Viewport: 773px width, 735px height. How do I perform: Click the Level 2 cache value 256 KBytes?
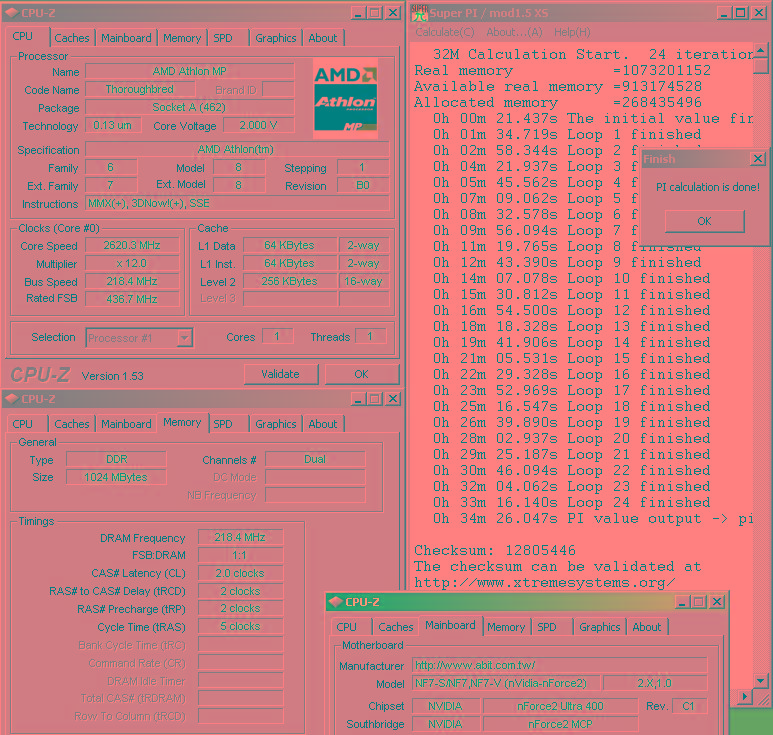coord(289,281)
